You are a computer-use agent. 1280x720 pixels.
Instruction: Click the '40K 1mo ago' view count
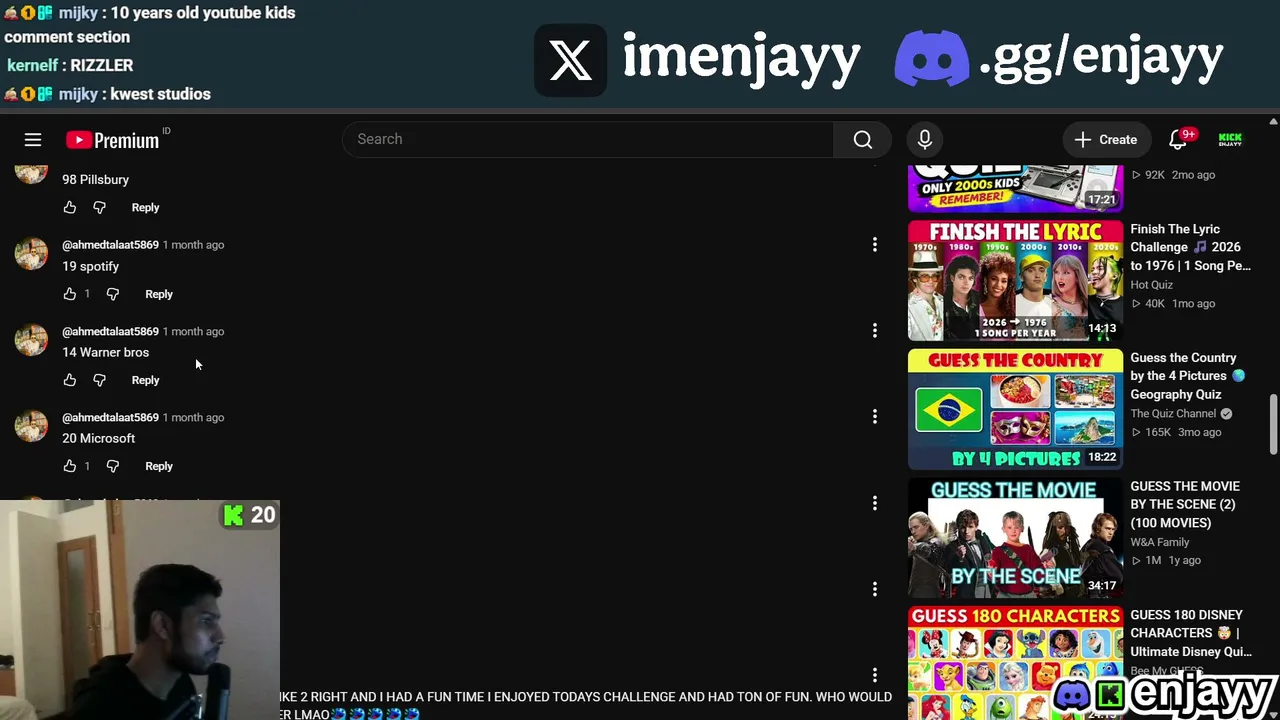click(1173, 304)
